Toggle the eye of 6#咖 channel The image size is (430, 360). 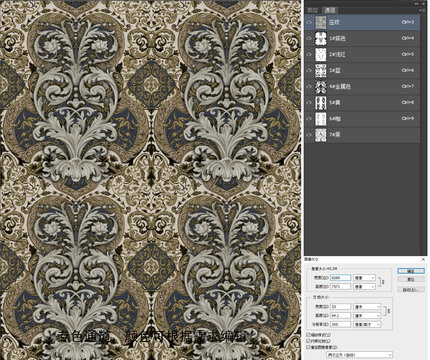pos(309,118)
